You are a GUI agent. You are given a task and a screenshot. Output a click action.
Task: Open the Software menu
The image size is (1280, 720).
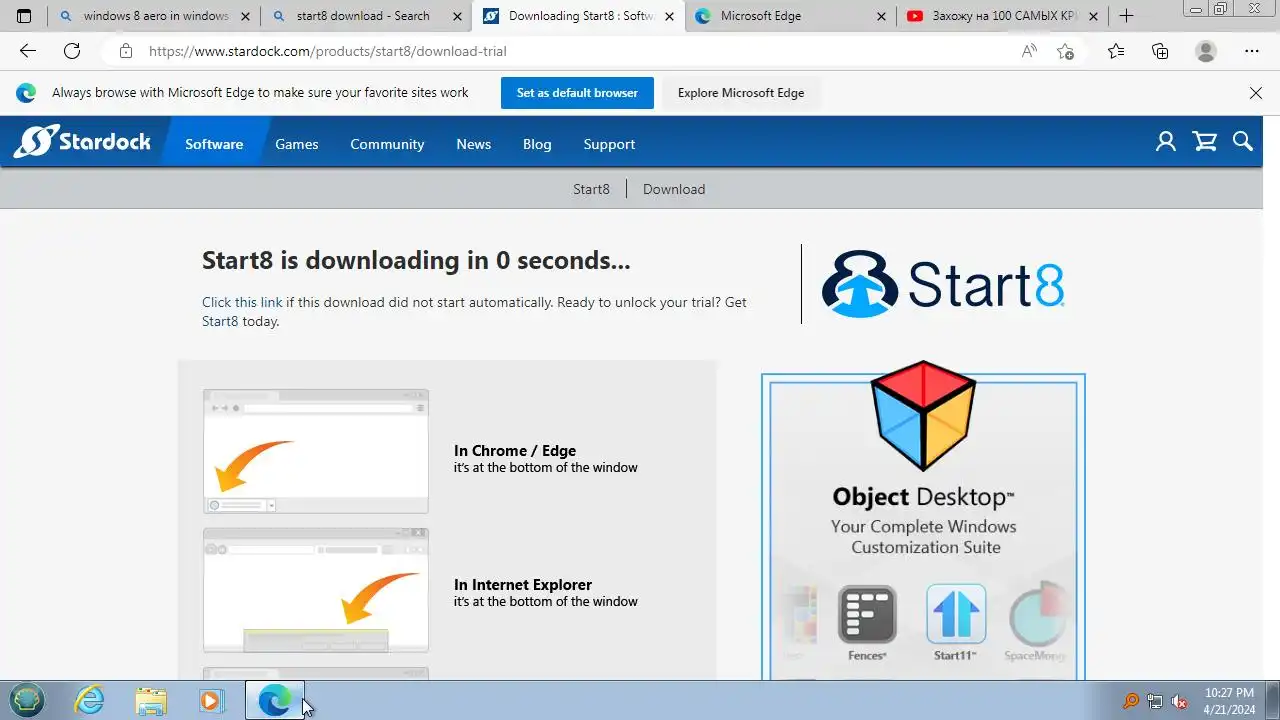pyautogui.click(x=214, y=144)
